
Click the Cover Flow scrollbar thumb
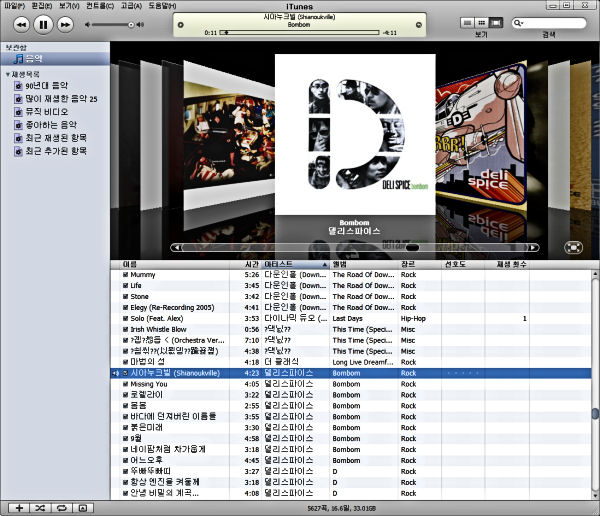[x=412, y=248]
